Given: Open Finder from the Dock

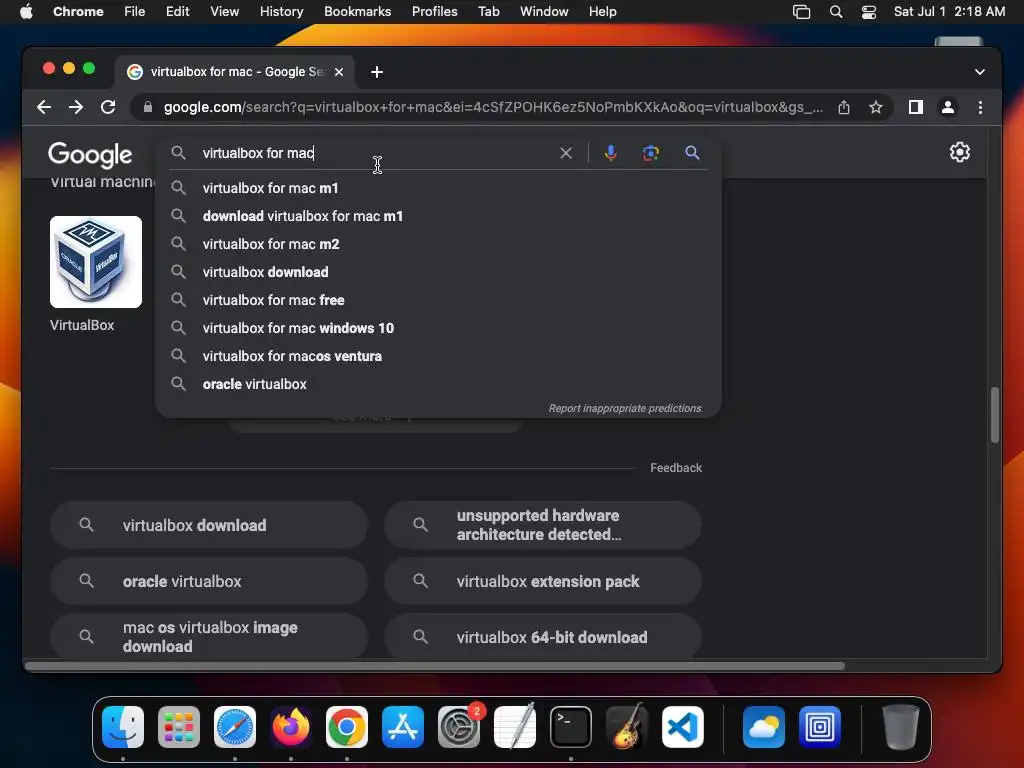Looking at the screenshot, I should 123,727.
